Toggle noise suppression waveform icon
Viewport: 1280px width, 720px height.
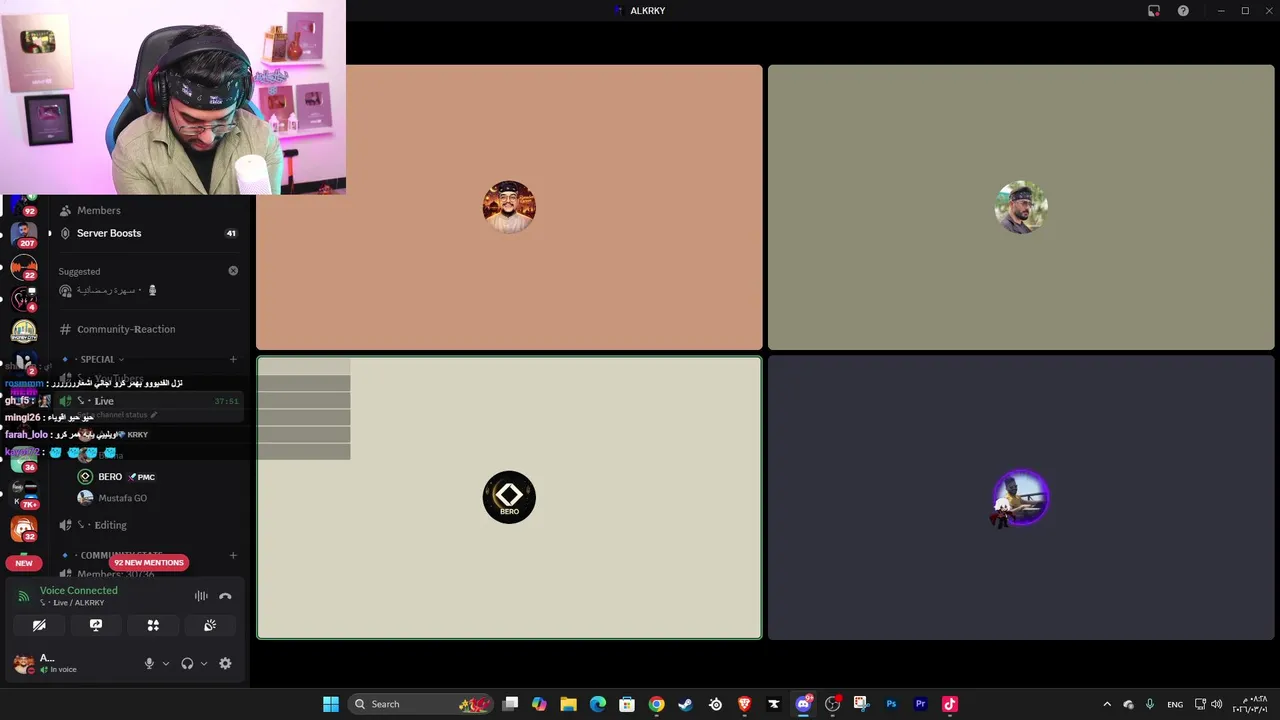(201, 596)
